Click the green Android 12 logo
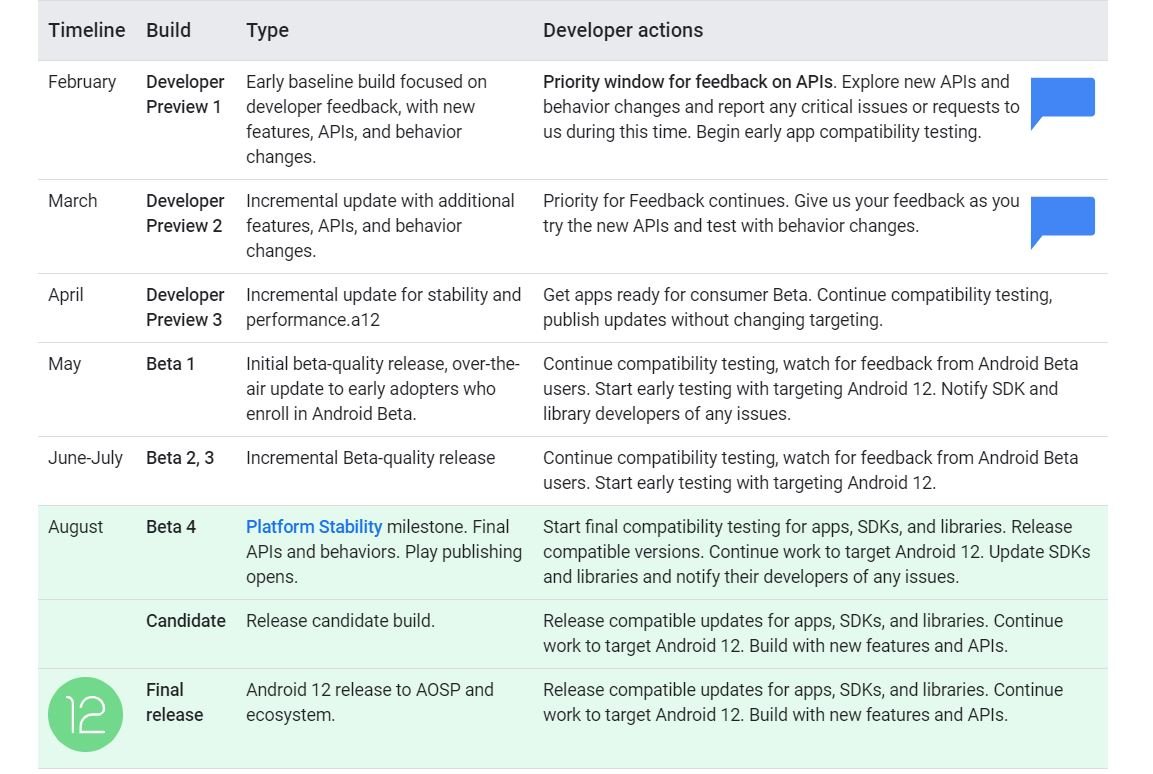 point(85,714)
